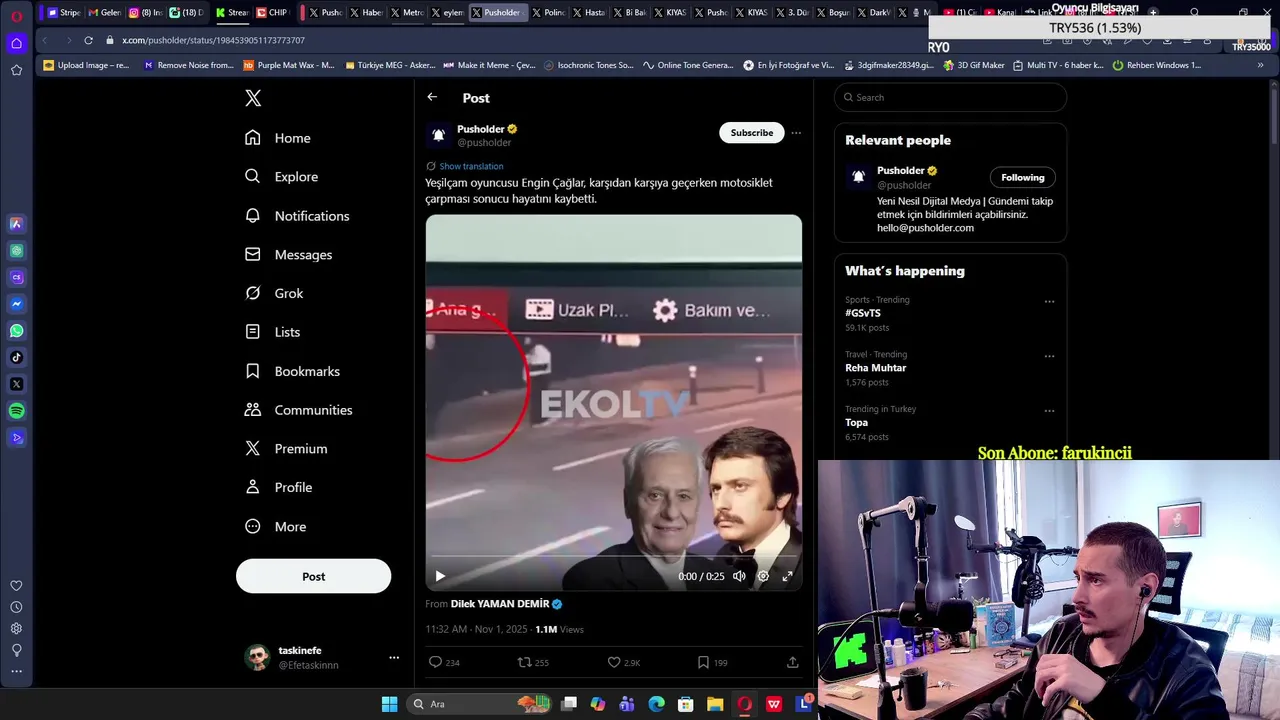Open WhatsApp in Opera sidebar
1280x720 pixels.
pyautogui.click(x=16, y=331)
